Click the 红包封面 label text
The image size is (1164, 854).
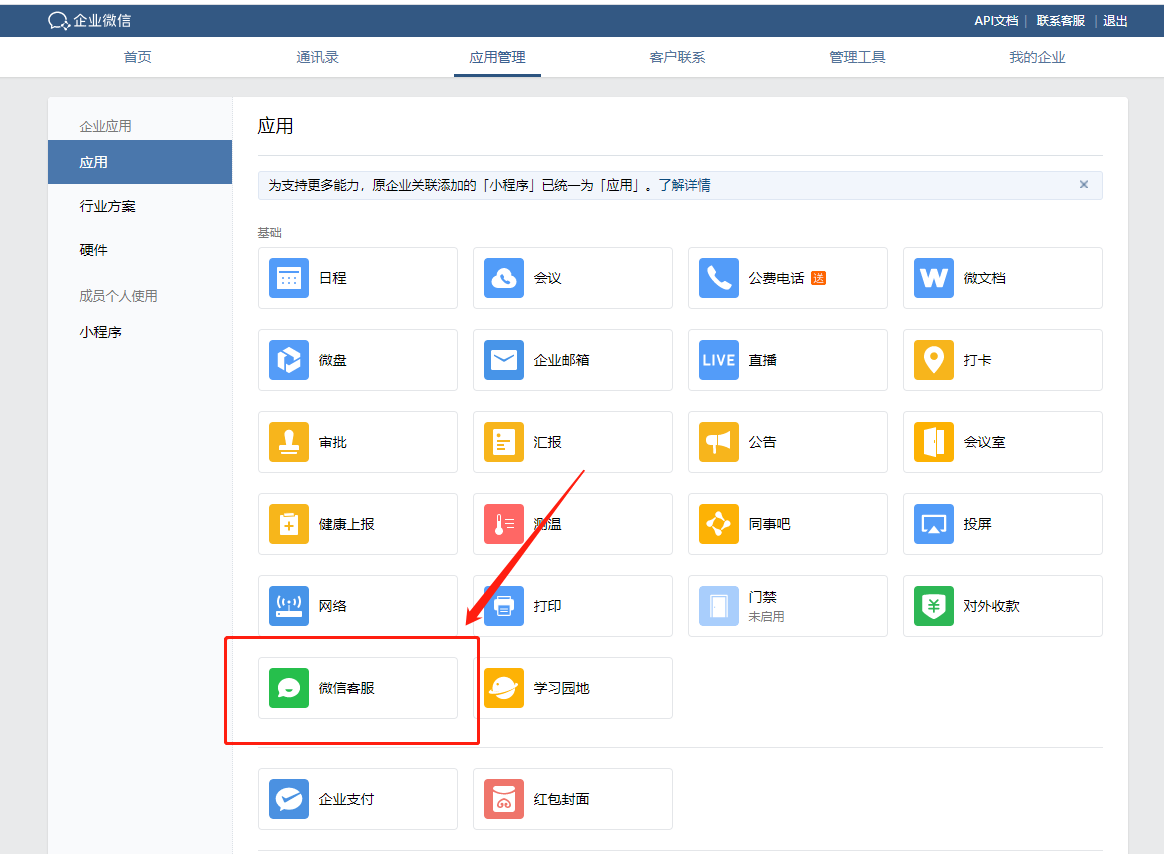pos(561,799)
